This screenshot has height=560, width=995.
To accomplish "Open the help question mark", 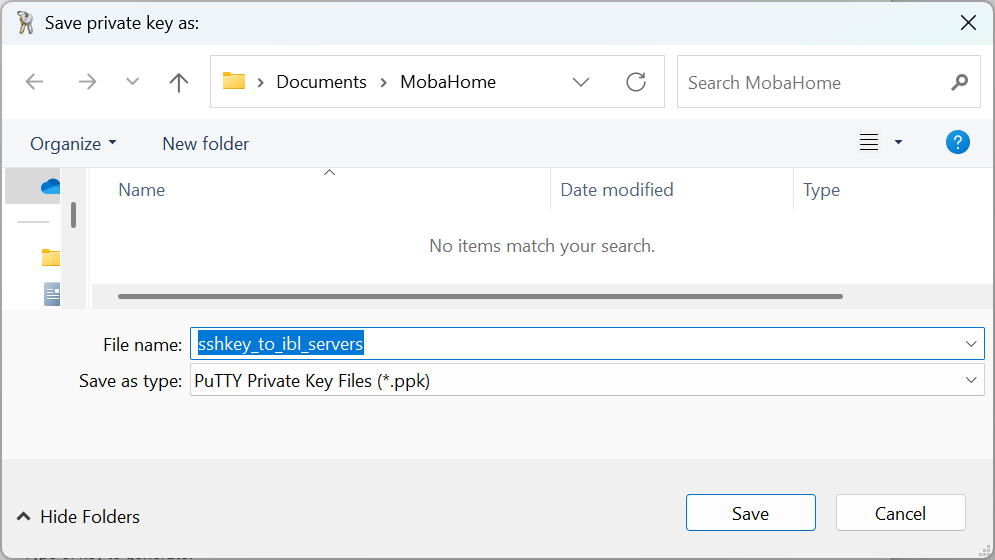I will point(958,142).
